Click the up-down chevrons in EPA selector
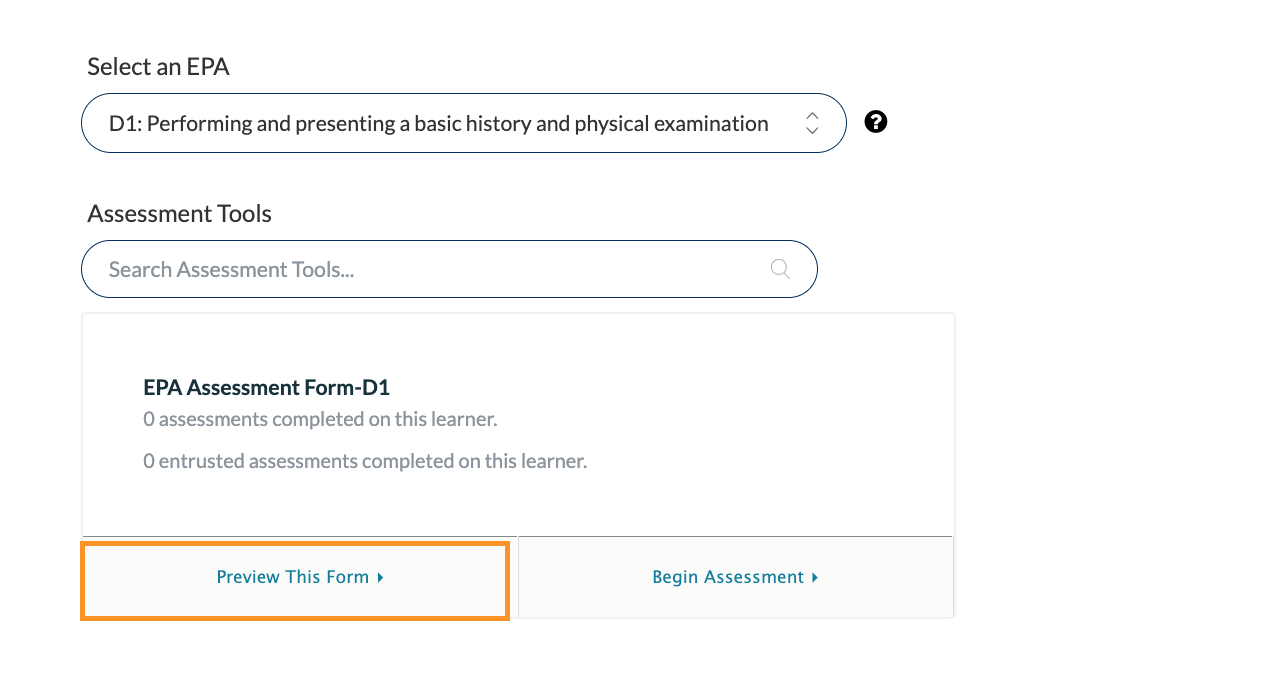 click(812, 123)
